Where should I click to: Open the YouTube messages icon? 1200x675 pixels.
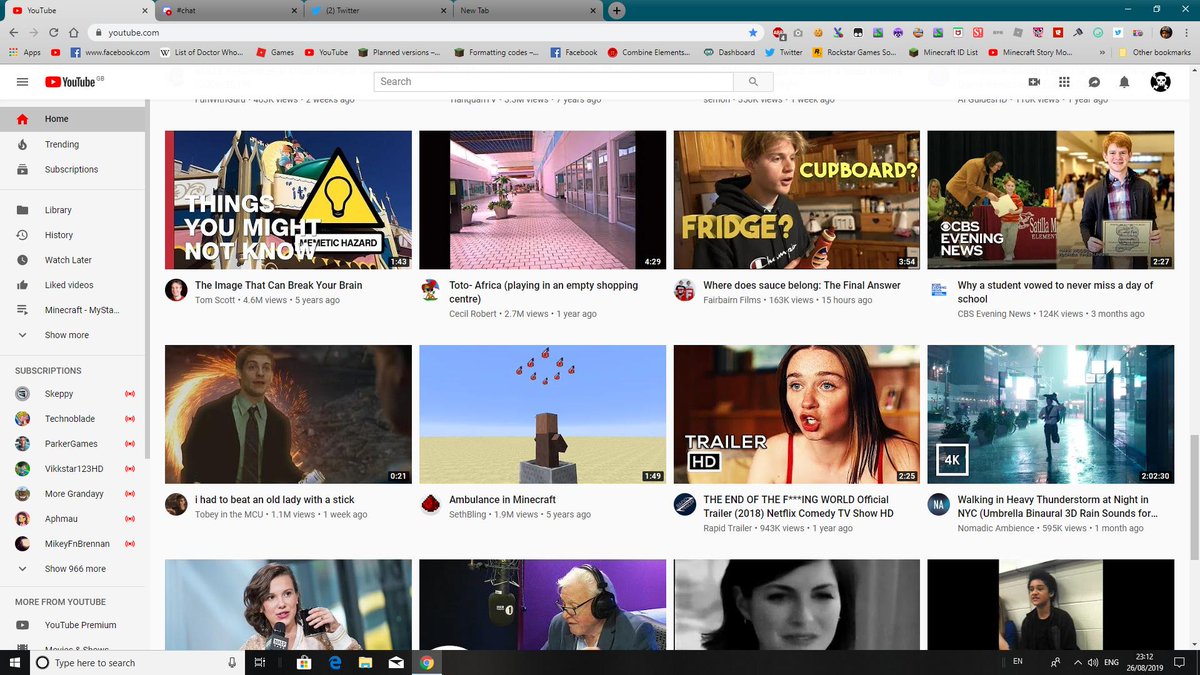1094,82
